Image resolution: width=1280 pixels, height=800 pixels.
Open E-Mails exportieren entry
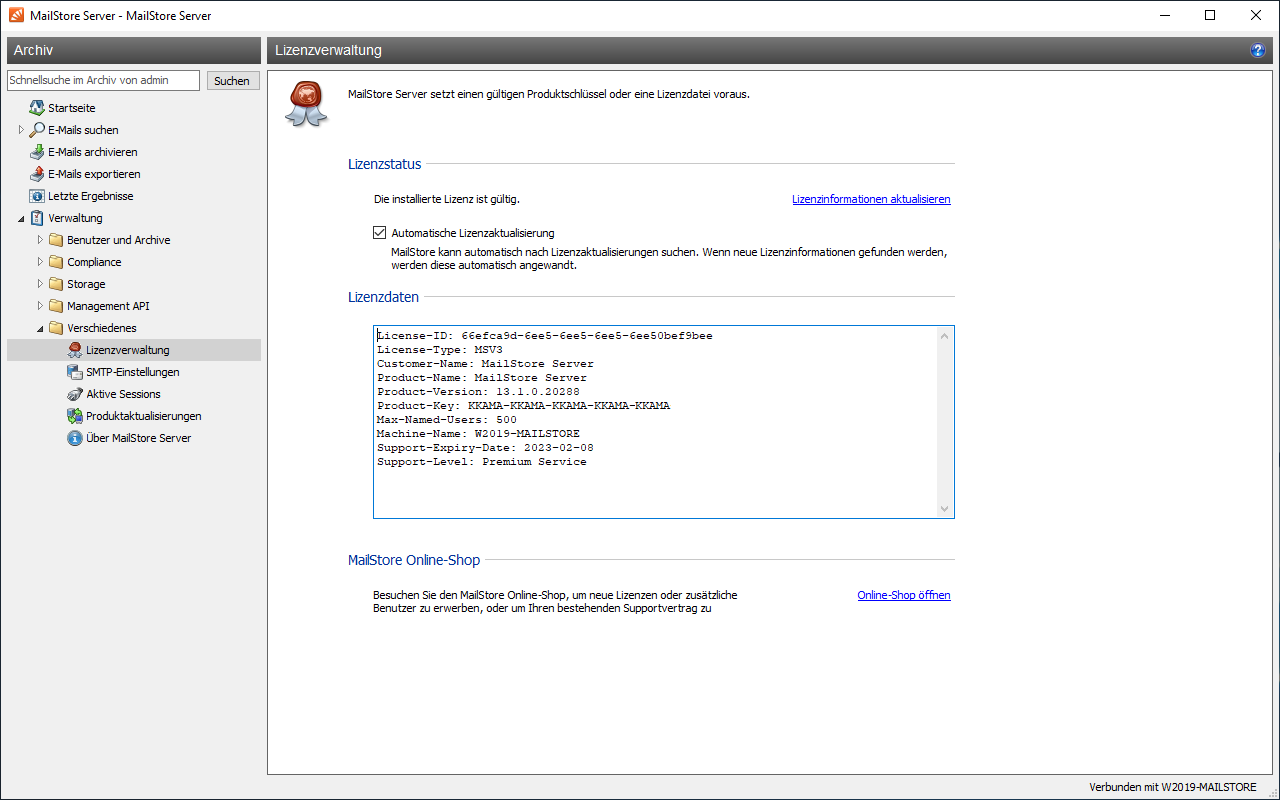pos(94,174)
